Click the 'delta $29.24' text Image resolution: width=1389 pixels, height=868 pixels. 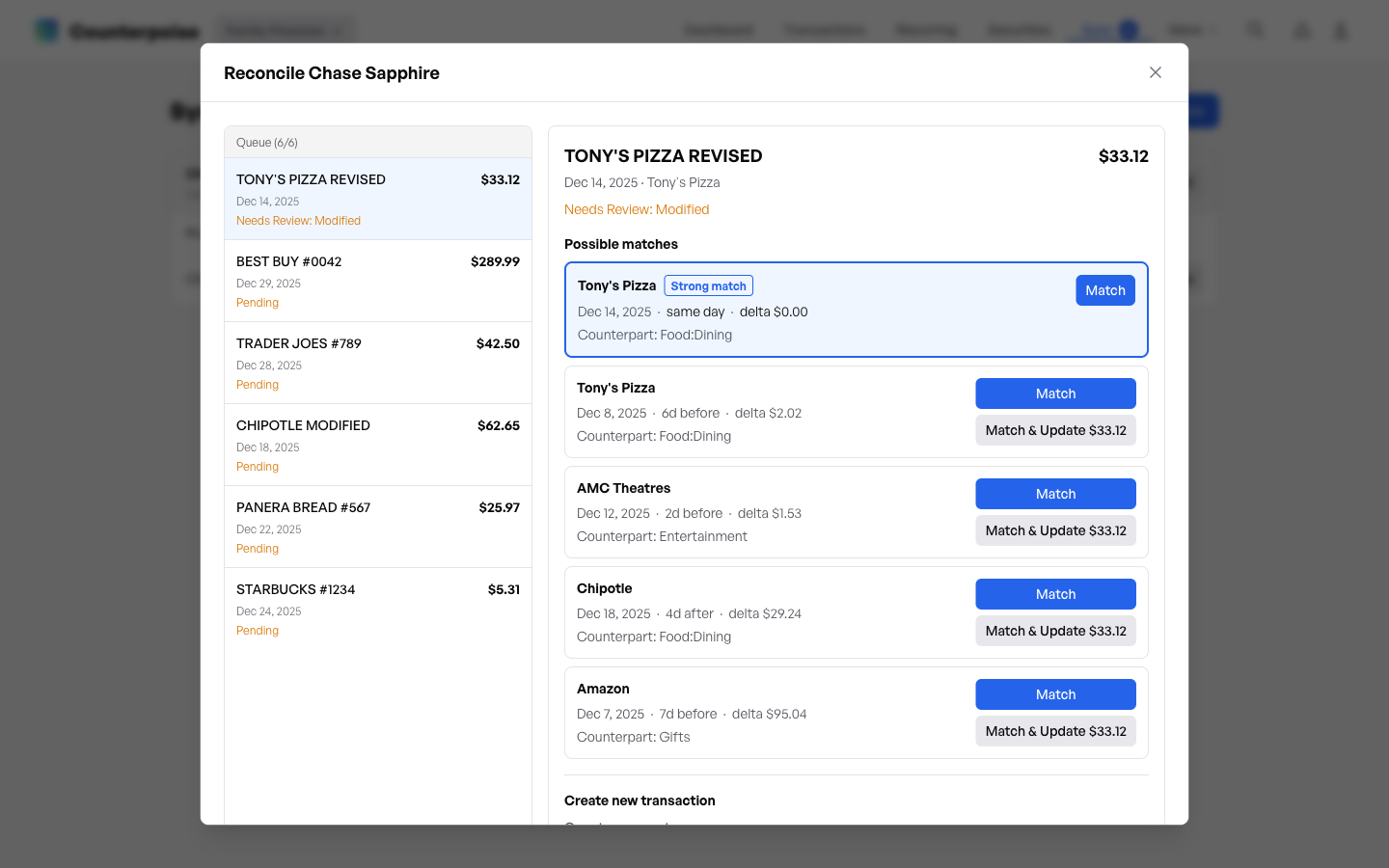[765, 613]
